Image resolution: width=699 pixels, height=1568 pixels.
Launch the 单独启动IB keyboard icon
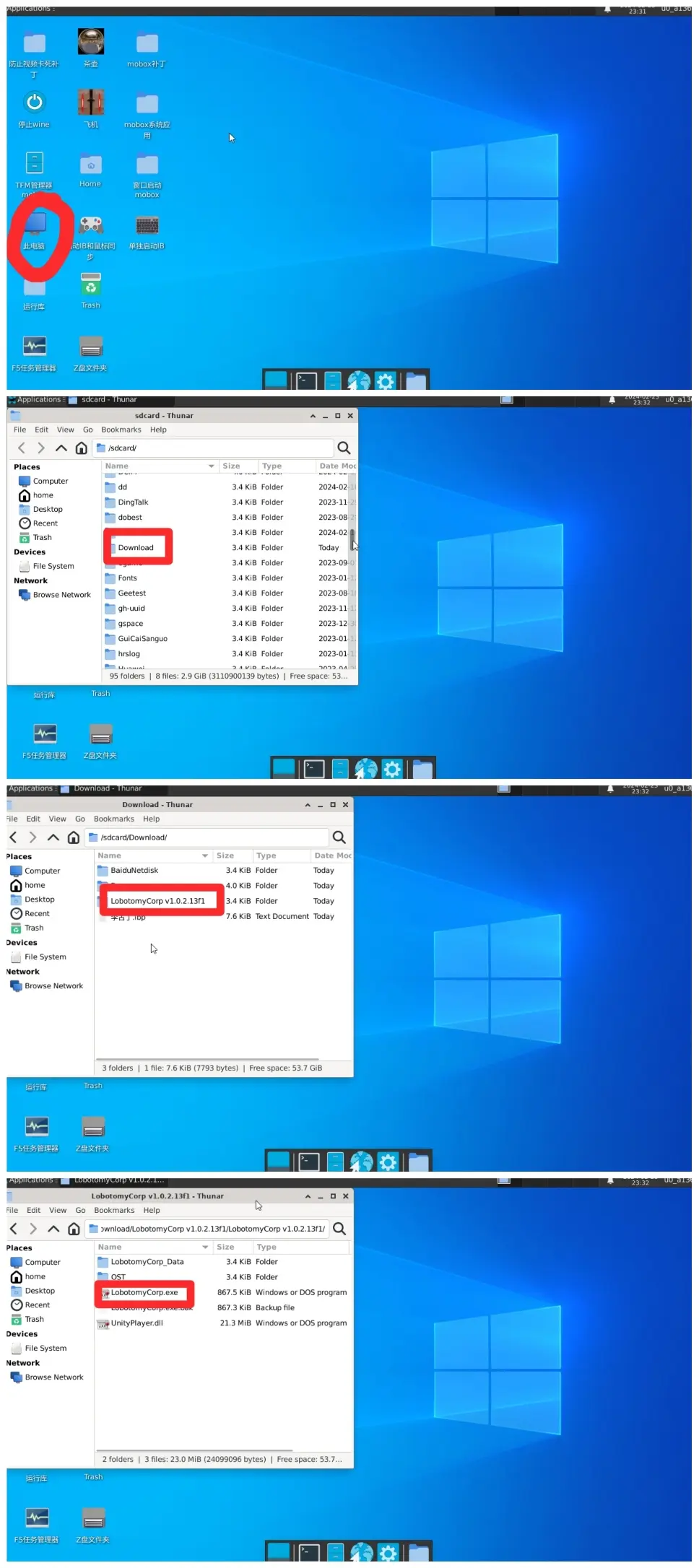147,225
